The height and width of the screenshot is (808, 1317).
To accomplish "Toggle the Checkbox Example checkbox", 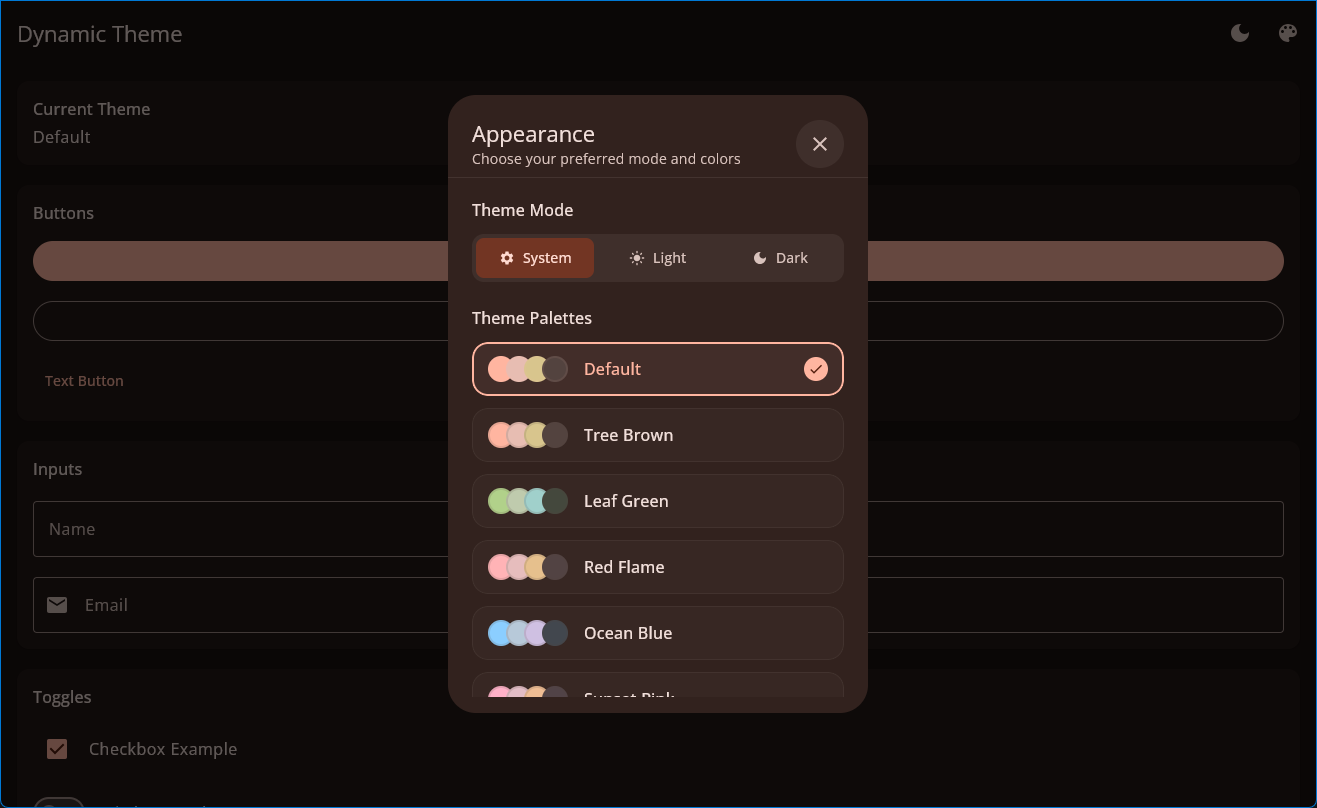I will (57, 749).
